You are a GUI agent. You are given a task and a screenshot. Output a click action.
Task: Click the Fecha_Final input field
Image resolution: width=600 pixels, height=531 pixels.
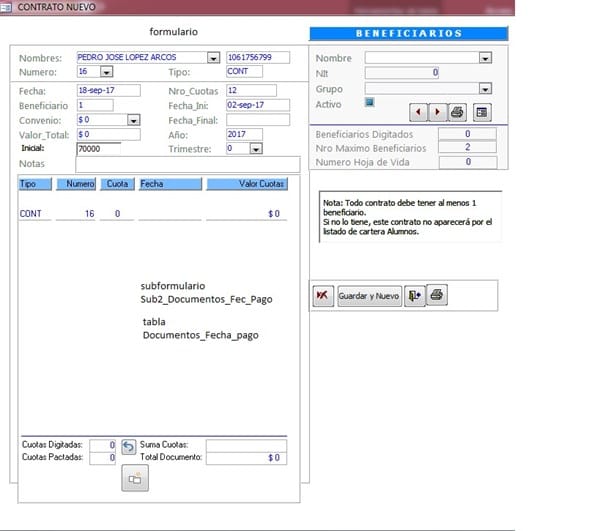(x=257, y=119)
